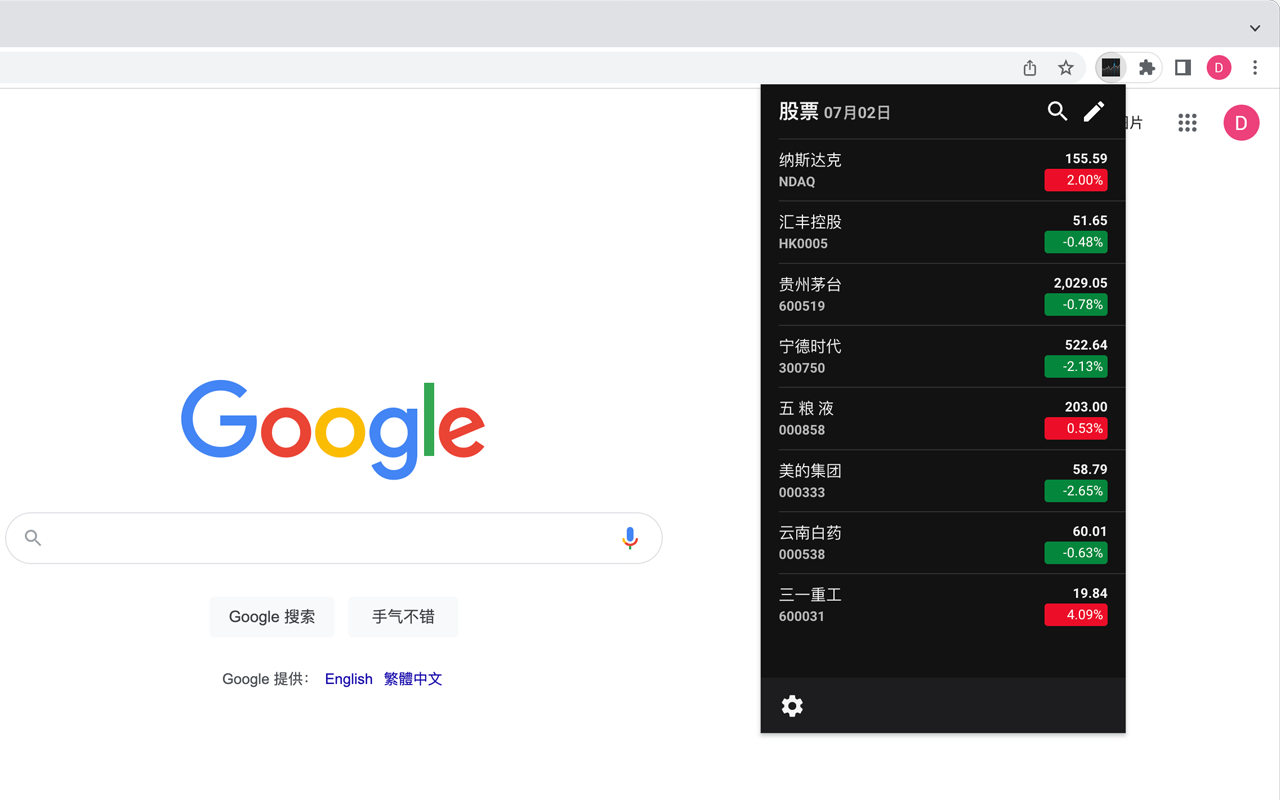Switch Google language to English
1280x800 pixels.
[348, 679]
